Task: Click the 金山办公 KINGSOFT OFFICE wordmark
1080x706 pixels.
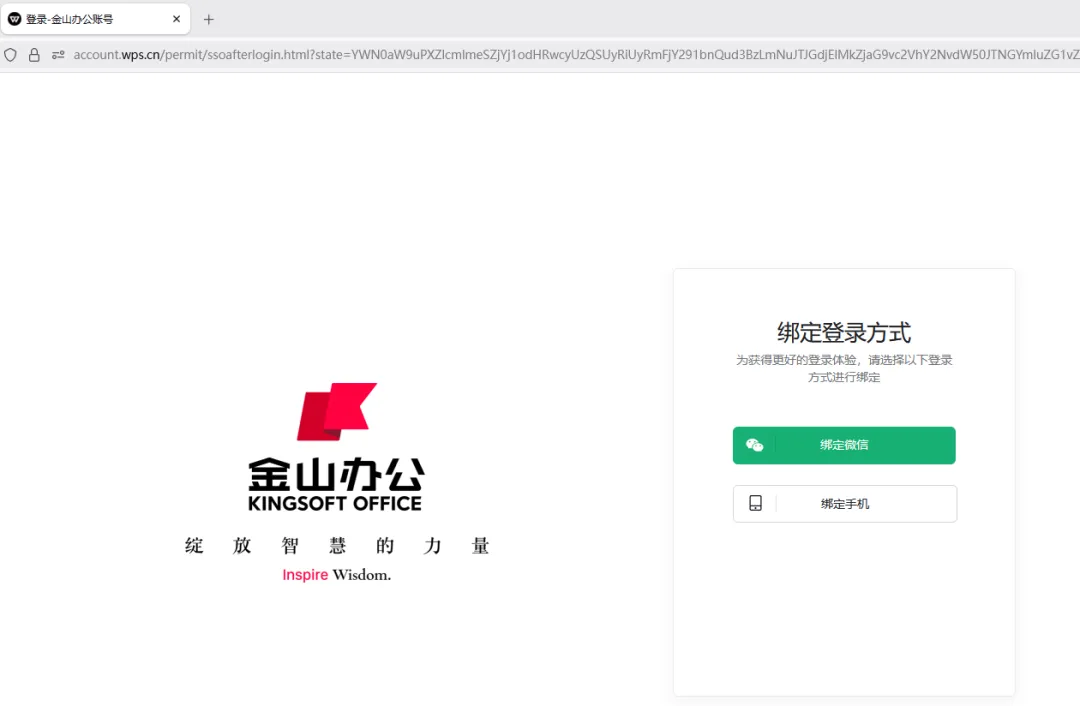Action: tap(335, 484)
